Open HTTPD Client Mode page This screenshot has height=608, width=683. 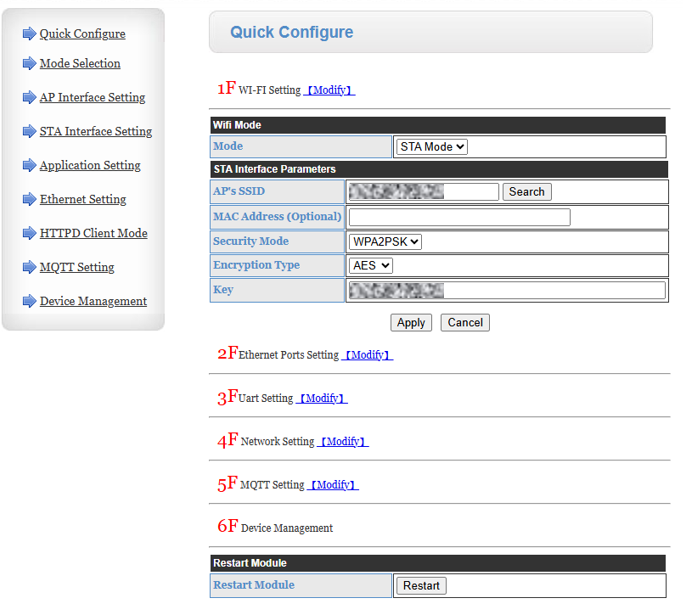click(x=93, y=233)
